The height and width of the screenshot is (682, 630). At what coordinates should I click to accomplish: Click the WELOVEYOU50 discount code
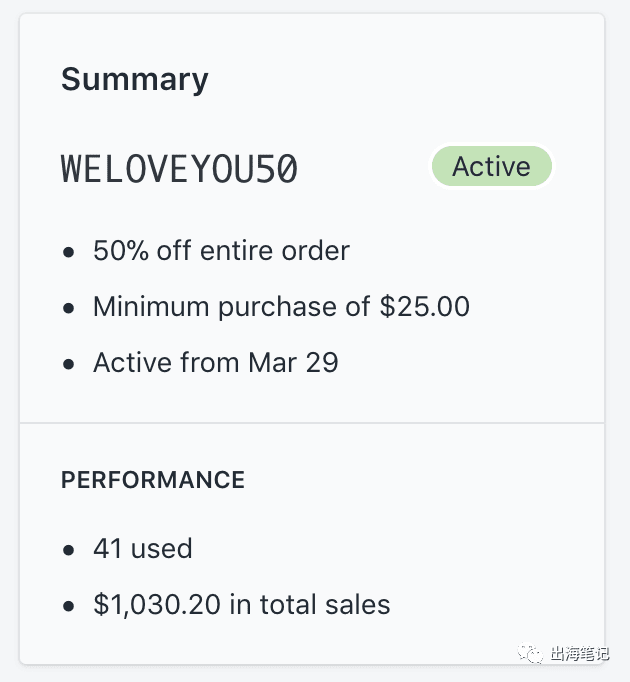(180, 168)
